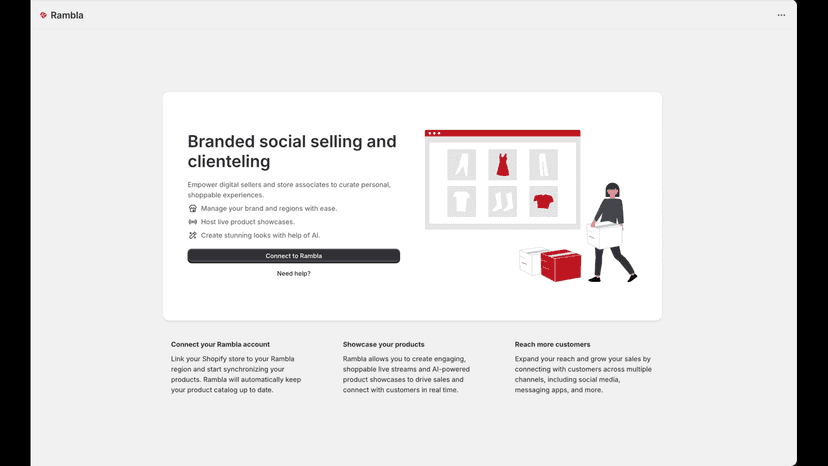Click Manage your brand and regions text
Image resolution: width=828 pixels, height=466 pixels.
269,209
